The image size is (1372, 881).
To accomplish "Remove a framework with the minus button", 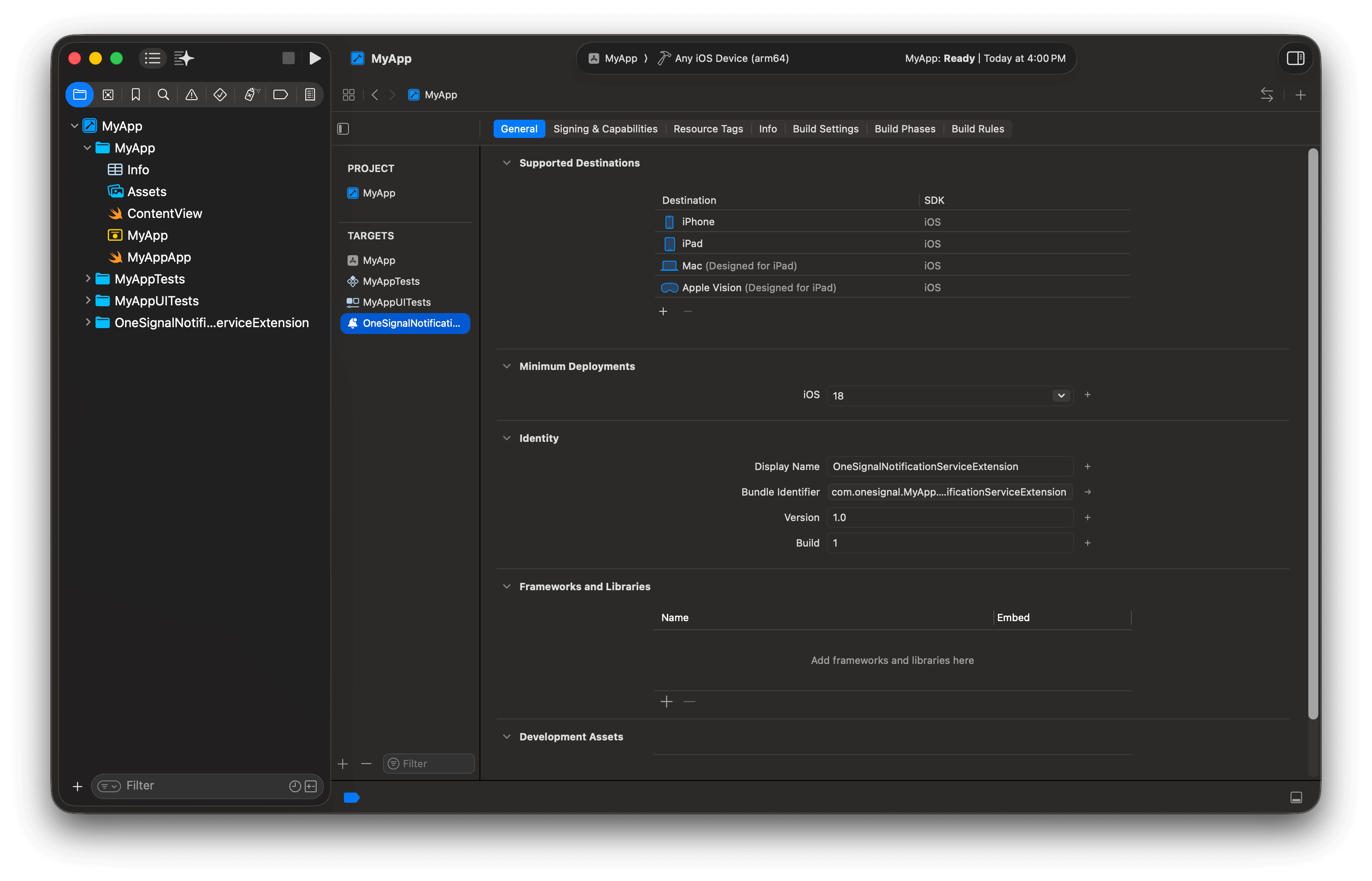I will click(689, 701).
